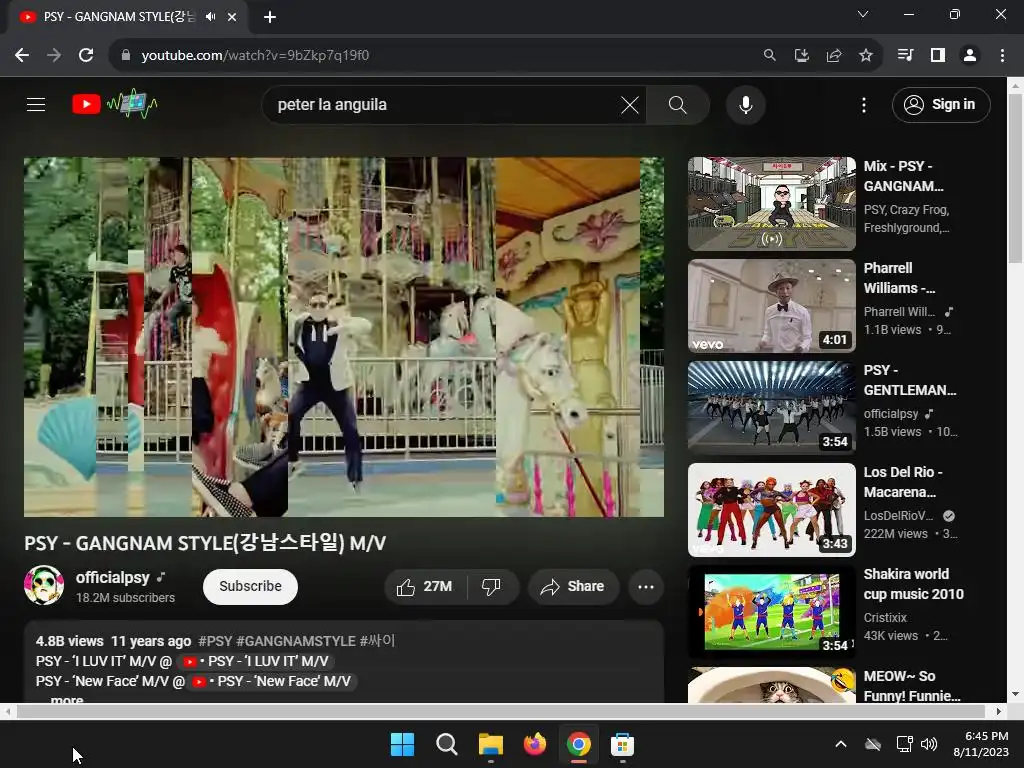Toggle Chrome side panel

938,56
